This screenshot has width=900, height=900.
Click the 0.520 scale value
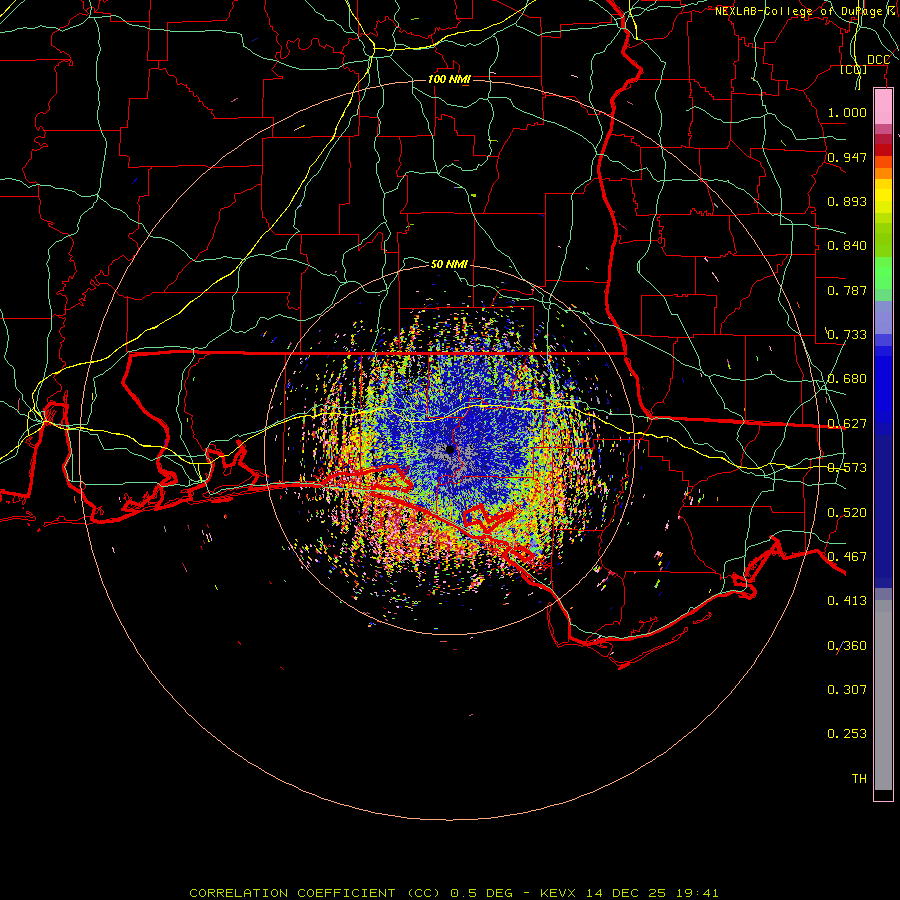pos(847,513)
